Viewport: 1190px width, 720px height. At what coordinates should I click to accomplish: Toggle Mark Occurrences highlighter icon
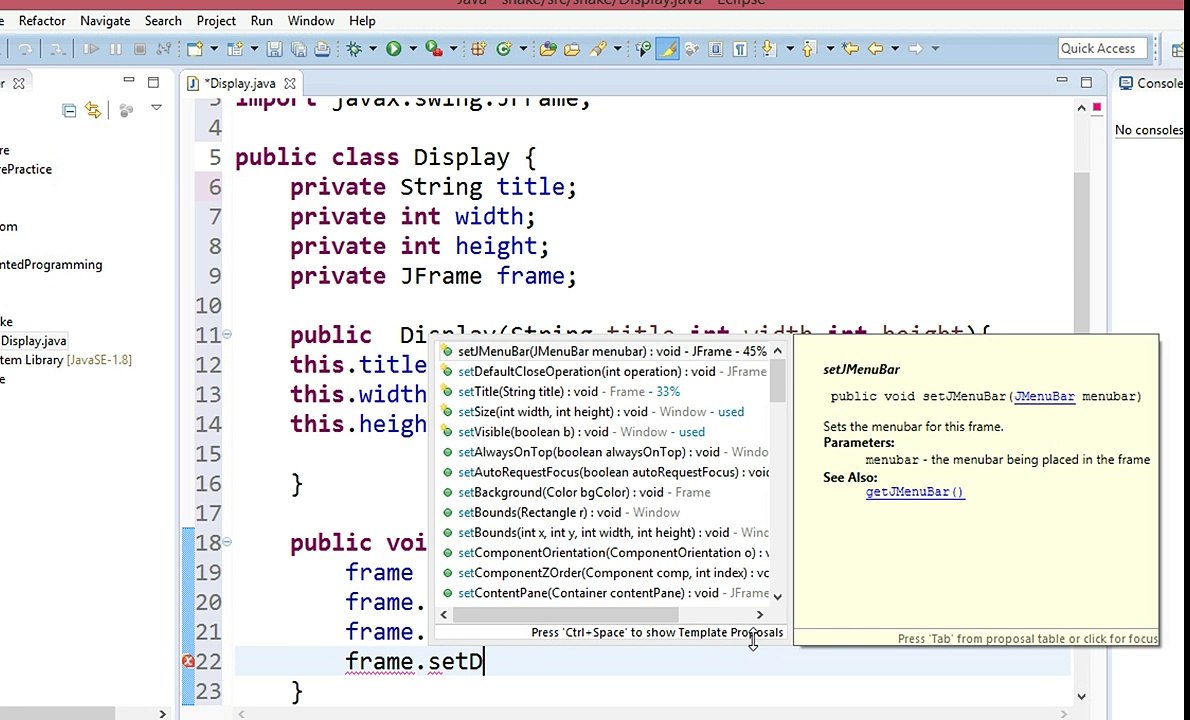(667, 49)
